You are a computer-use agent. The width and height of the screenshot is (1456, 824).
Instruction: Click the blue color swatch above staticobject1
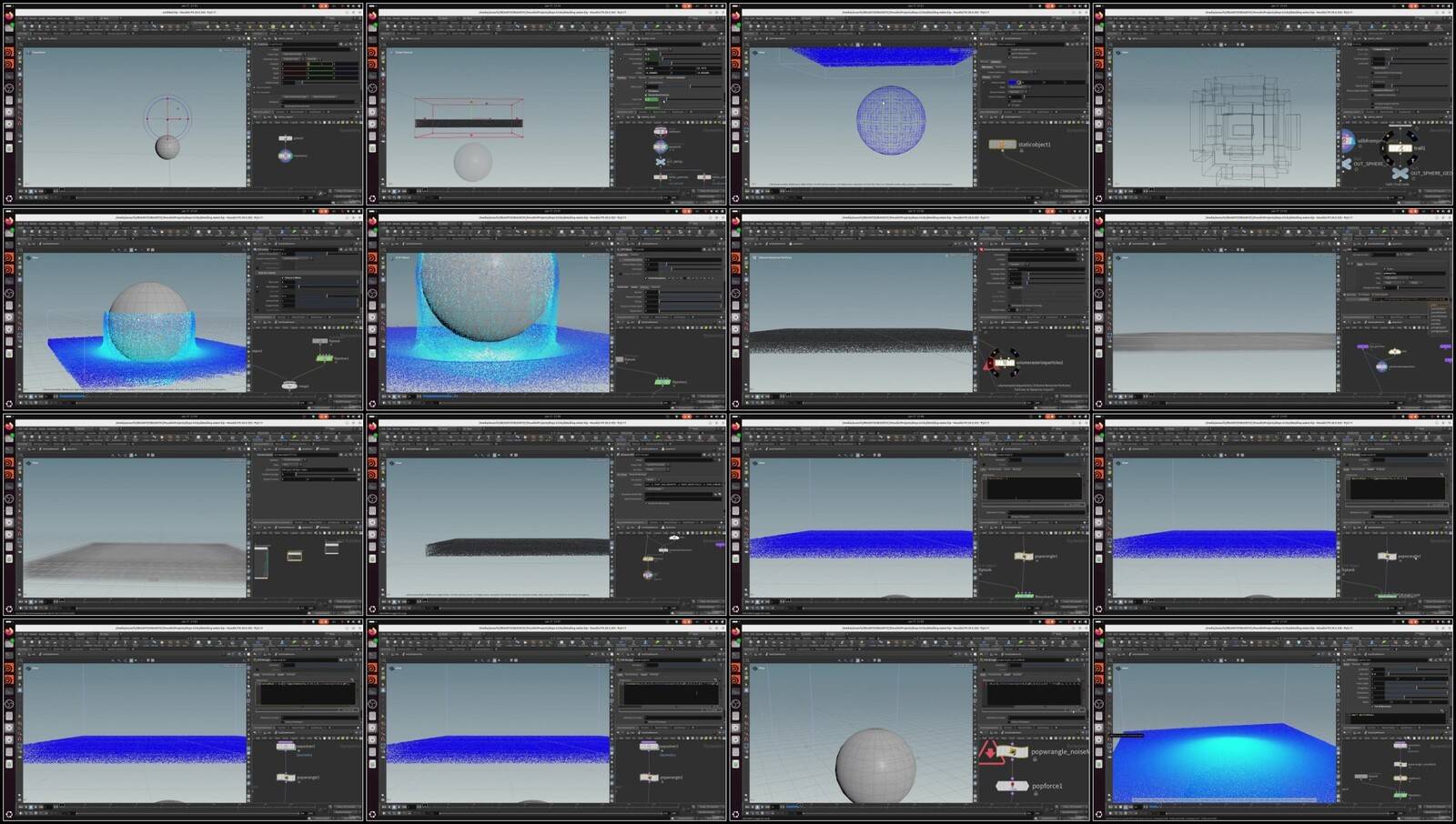(1014, 82)
